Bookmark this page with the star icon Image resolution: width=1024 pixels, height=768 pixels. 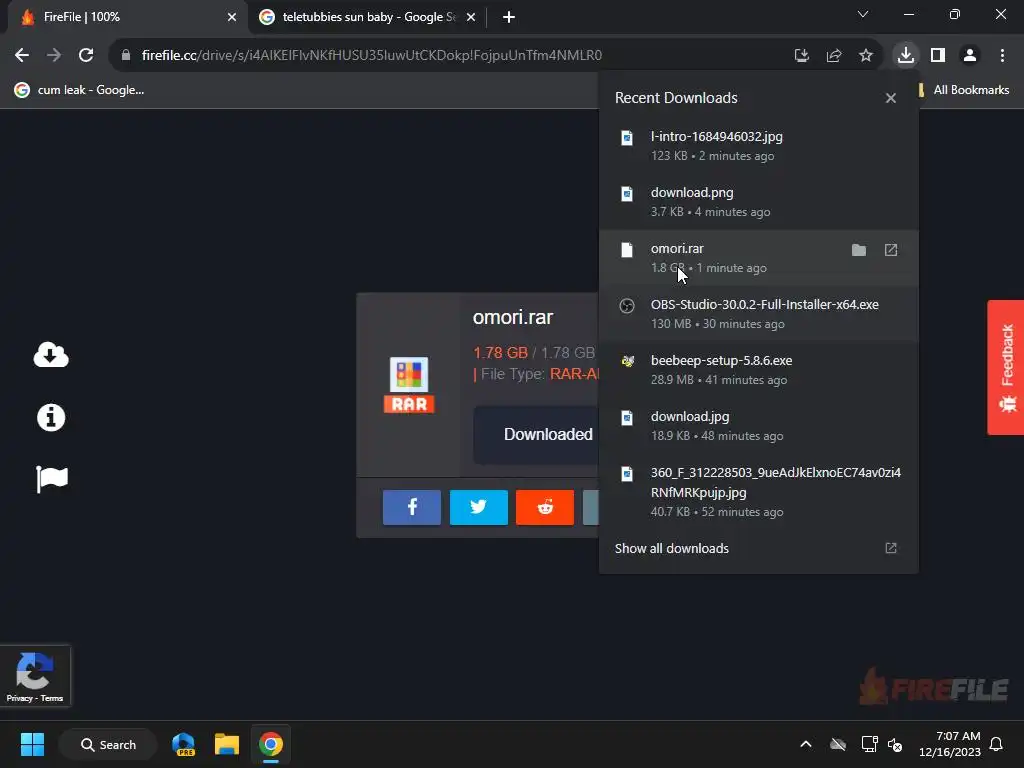(x=866, y=55)
